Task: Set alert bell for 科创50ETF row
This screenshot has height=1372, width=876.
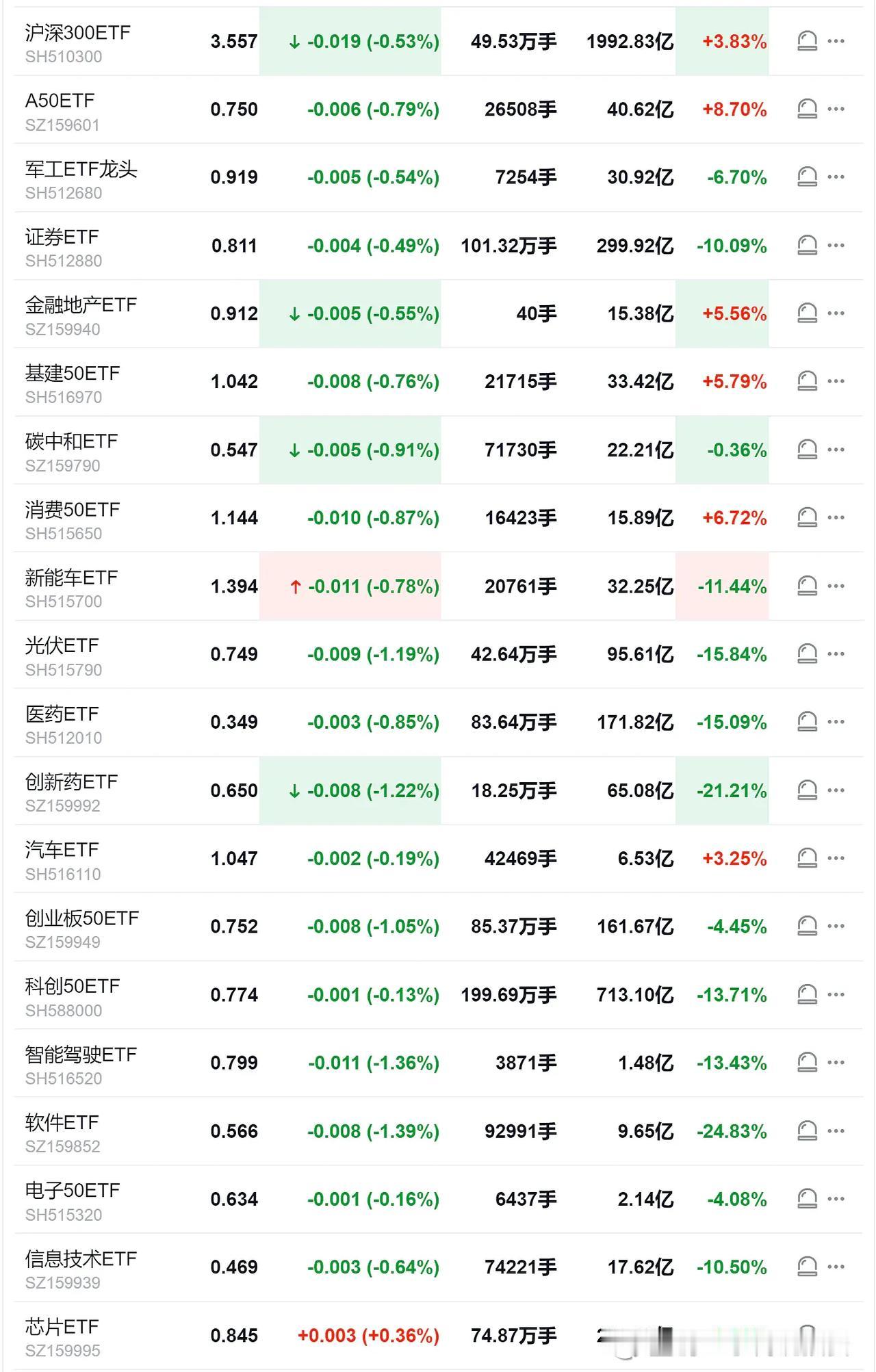Action: [x=808, y=994]
